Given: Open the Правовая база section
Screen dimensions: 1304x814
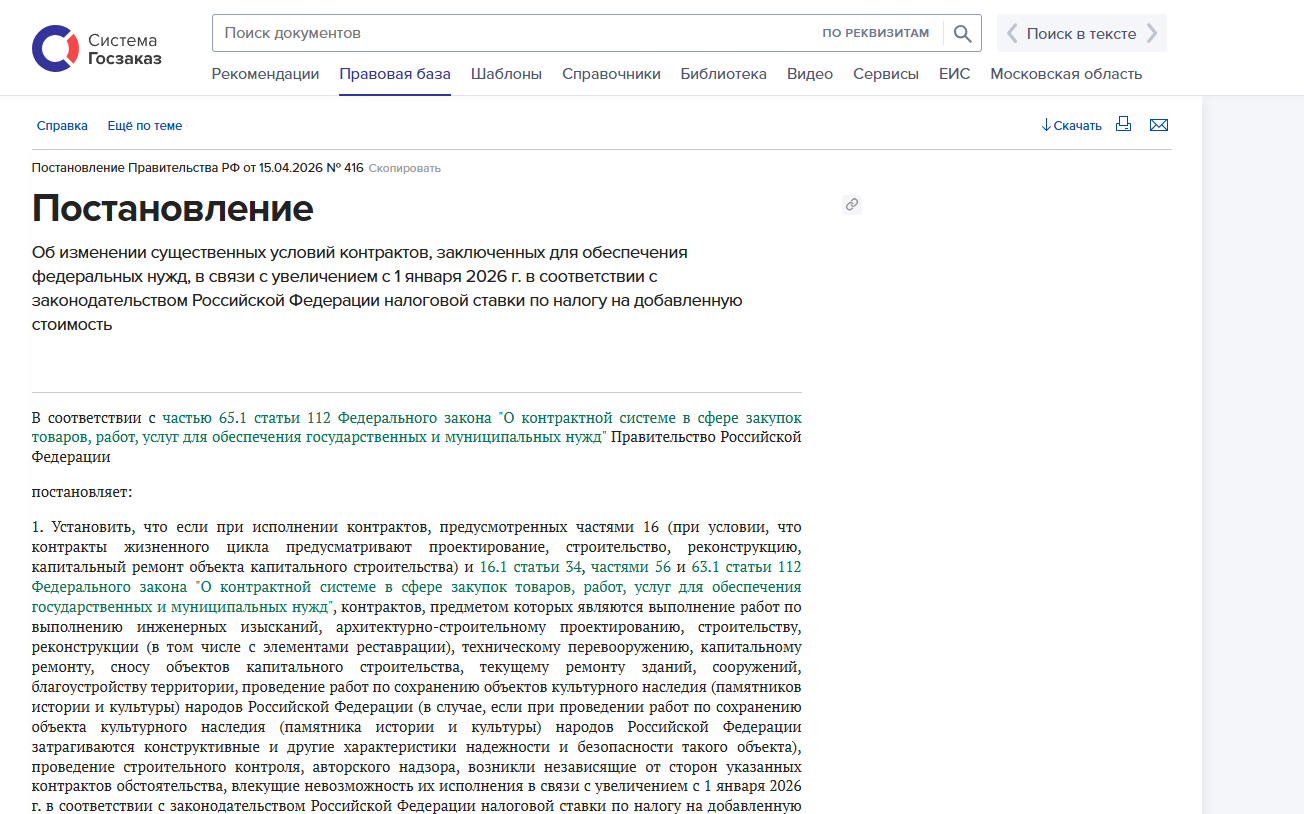Looking at the screenshot, I should coord(395,74).
